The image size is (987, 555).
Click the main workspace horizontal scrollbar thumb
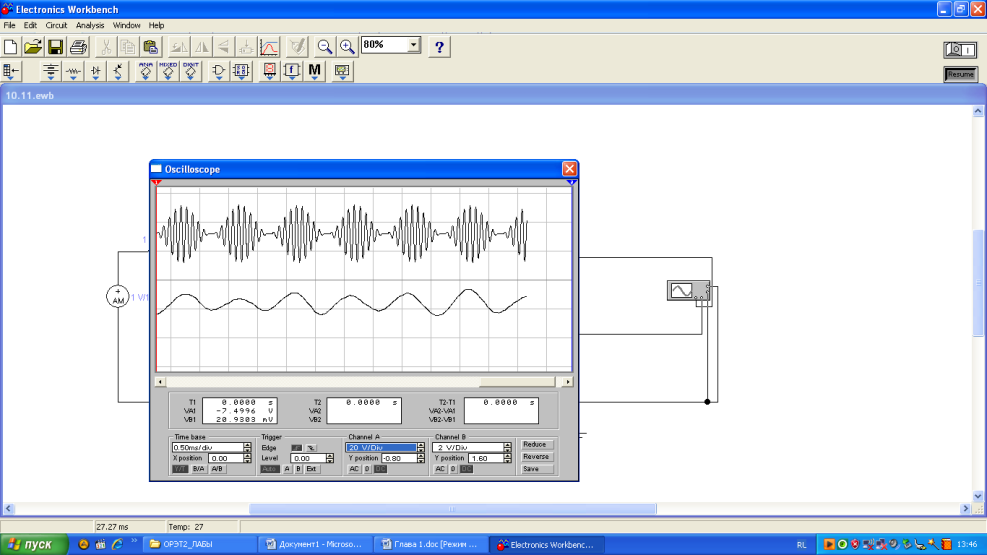point(453,508)
